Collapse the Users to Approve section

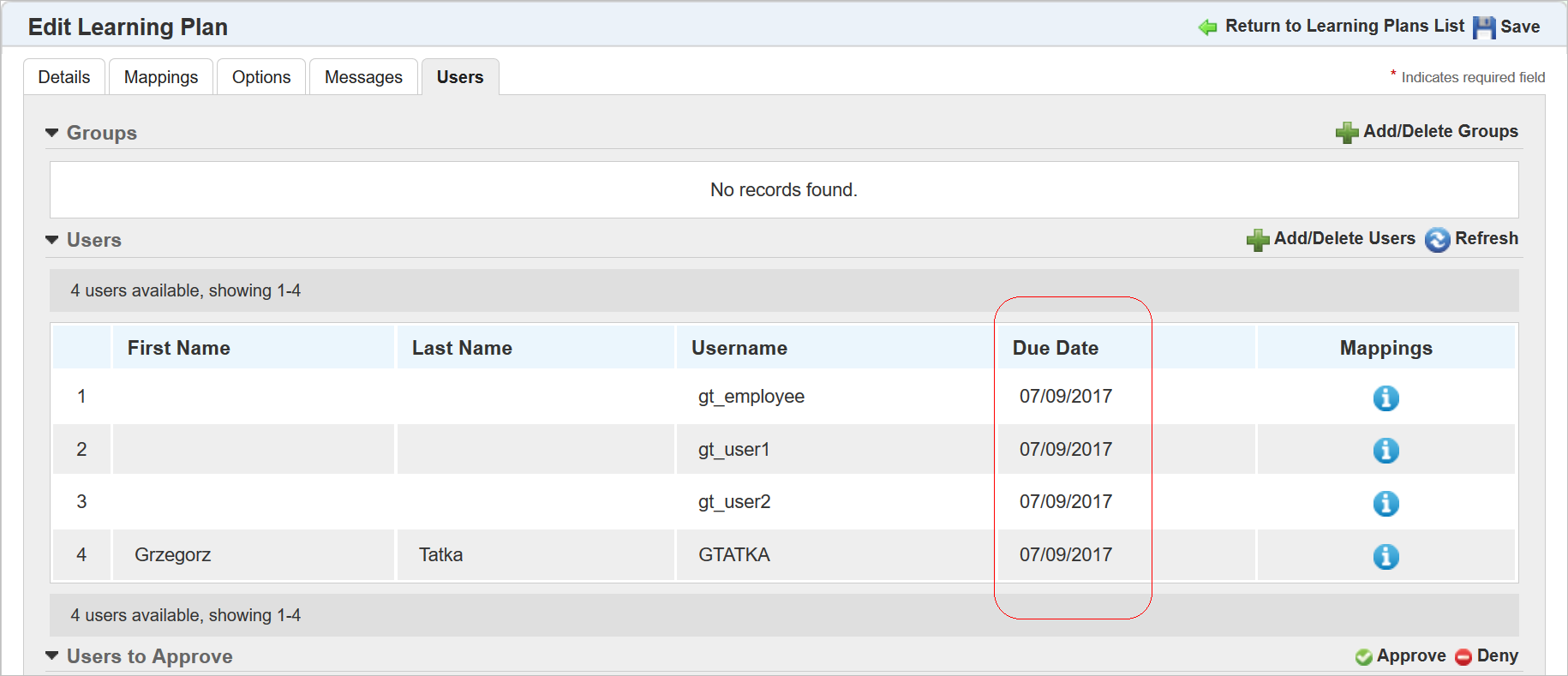click(52, 656)
